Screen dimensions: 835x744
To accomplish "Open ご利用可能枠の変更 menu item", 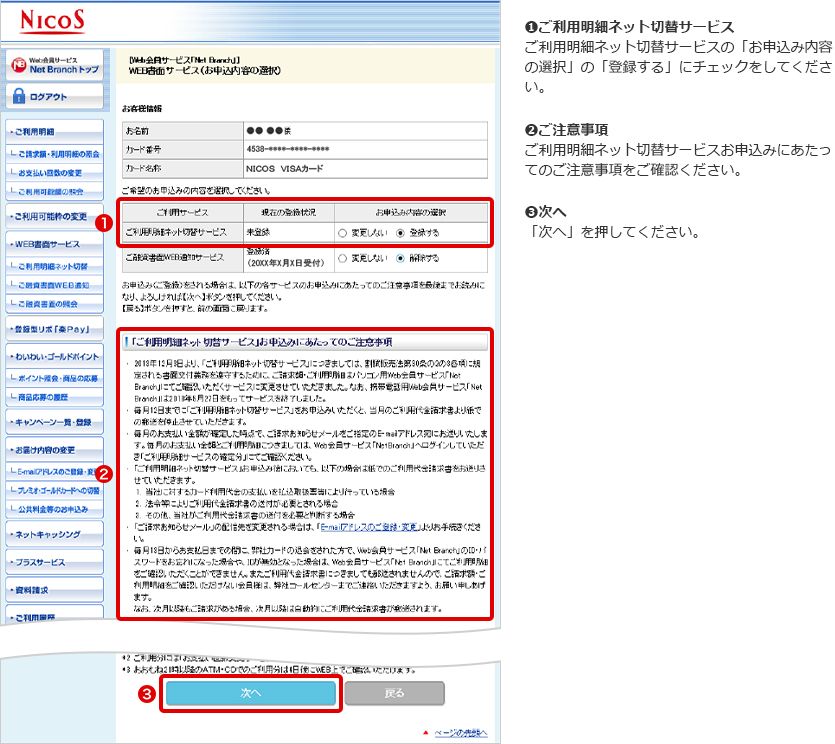I will 53,216.
